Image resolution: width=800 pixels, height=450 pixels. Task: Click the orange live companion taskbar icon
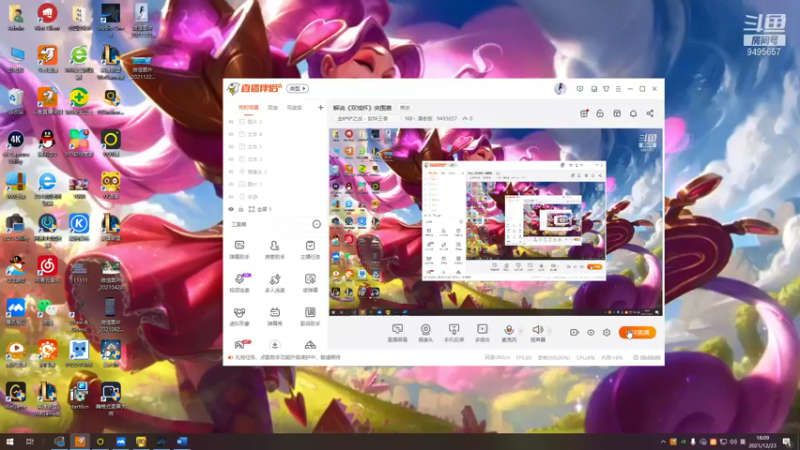click(x=80, y=442)
